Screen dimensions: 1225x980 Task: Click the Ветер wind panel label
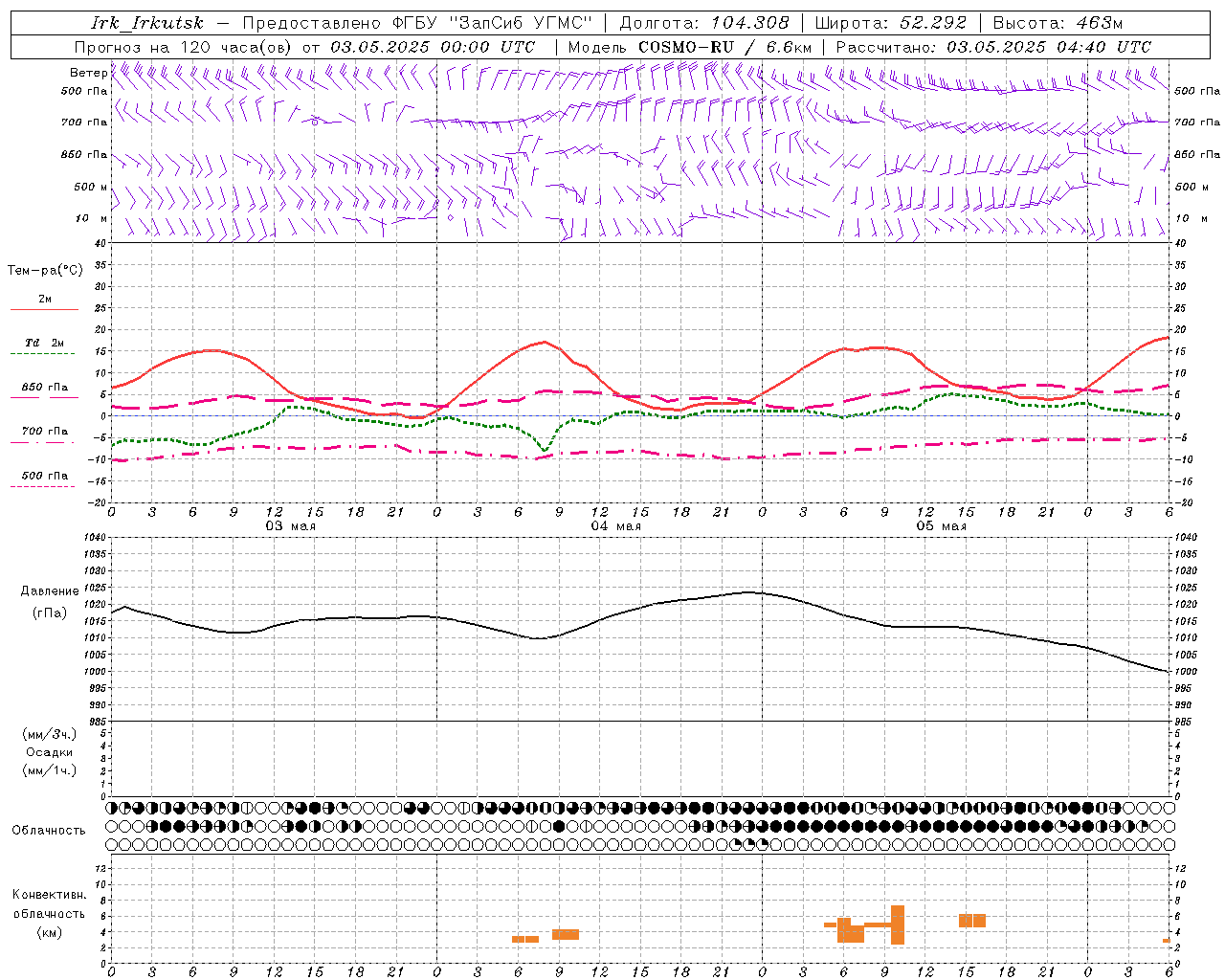pyautogui.click(x=88, y=73)
